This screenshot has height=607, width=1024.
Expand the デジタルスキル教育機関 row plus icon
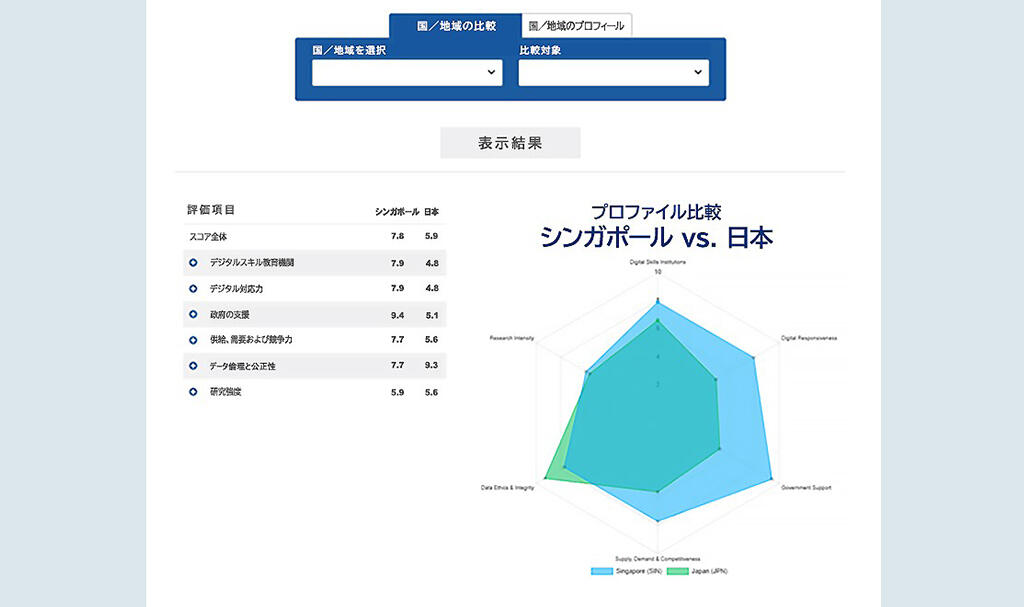(x=193, y=263)
